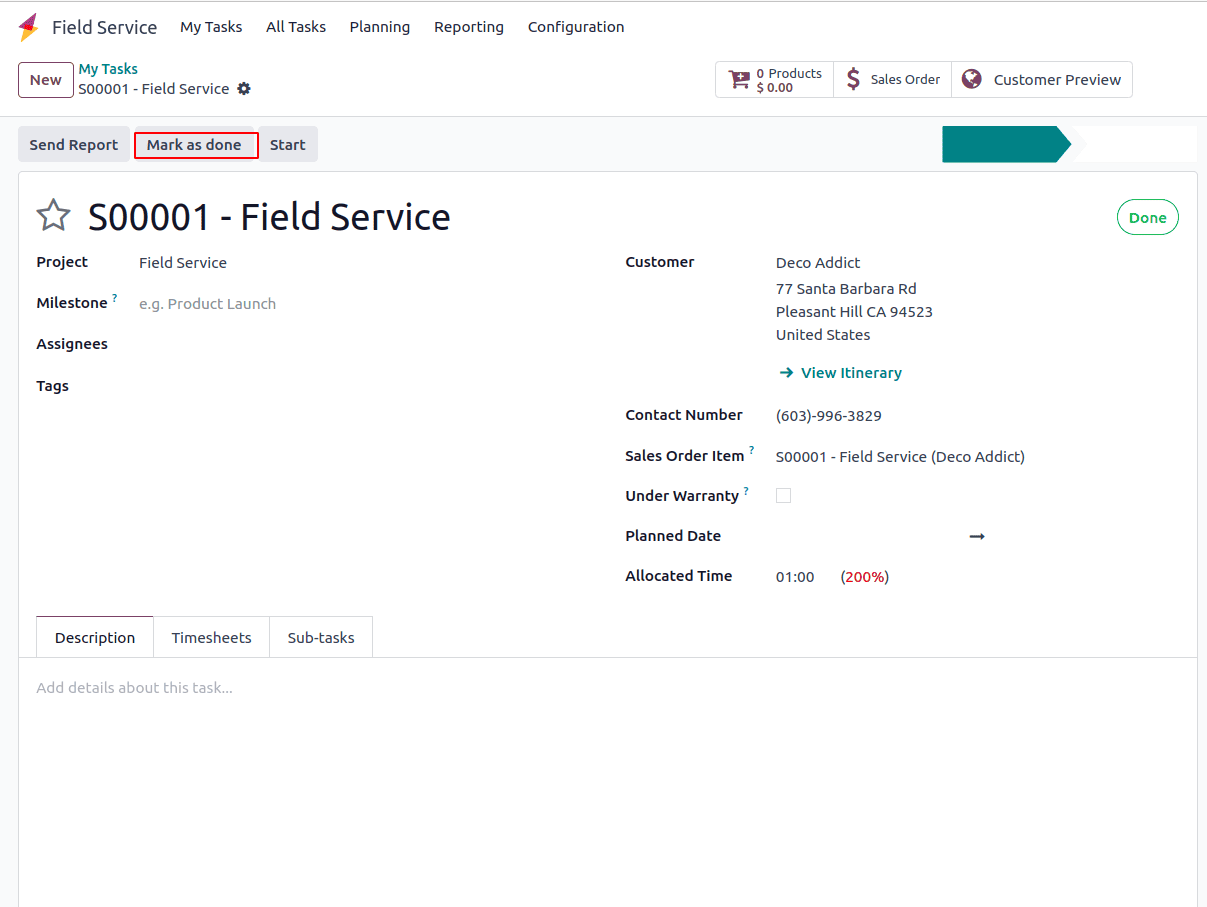Click the Customer Preview globe icon
Viewport: 1207px width, 907px height.
971,80
